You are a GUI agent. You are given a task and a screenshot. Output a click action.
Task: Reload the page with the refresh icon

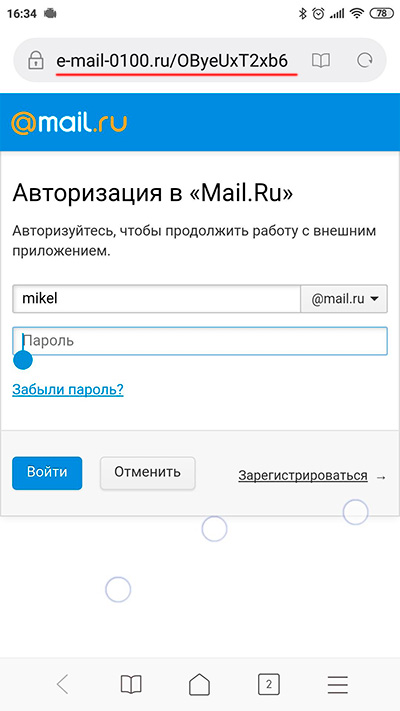pyautogui.click(x=365, y=60)
